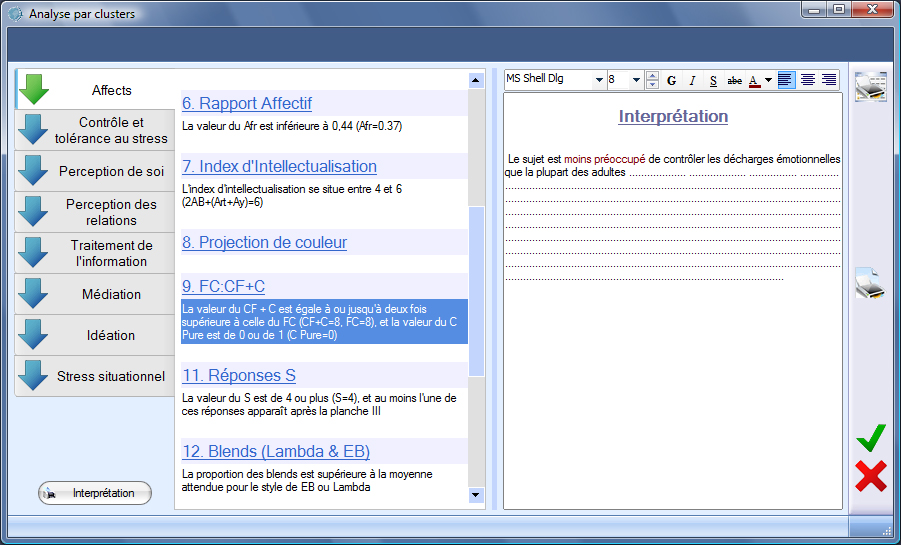Apply strikethrough (abe) formatting
The height and width of the screenshot is (545, 901).
pos(734,80)
